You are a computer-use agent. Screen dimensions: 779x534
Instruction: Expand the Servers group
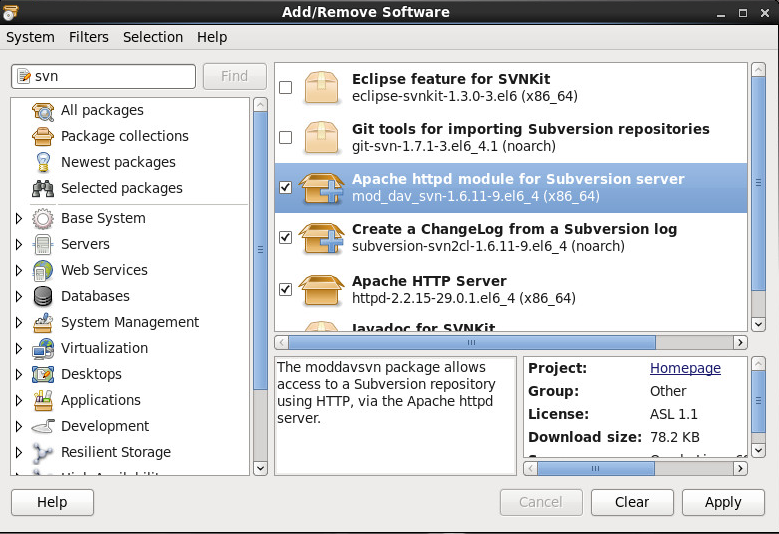coord(19,244)
